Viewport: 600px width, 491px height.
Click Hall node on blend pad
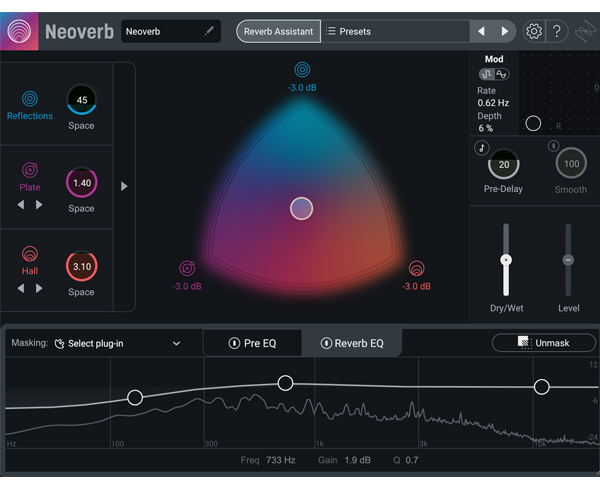(x=416, y=268)
